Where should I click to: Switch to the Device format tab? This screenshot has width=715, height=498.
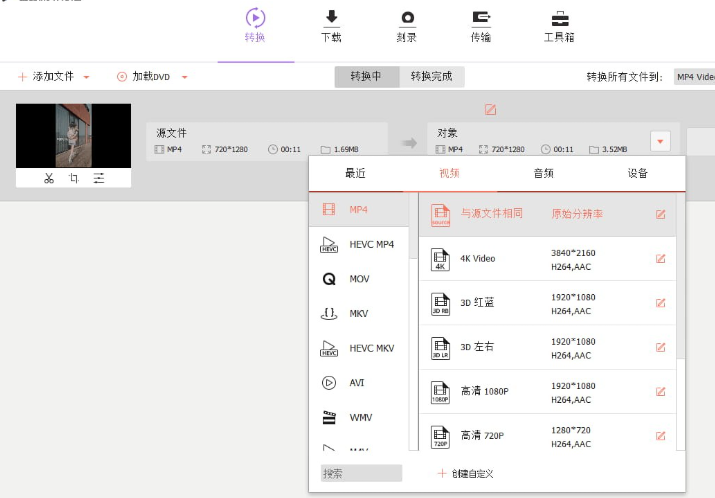tap(637, 173)
